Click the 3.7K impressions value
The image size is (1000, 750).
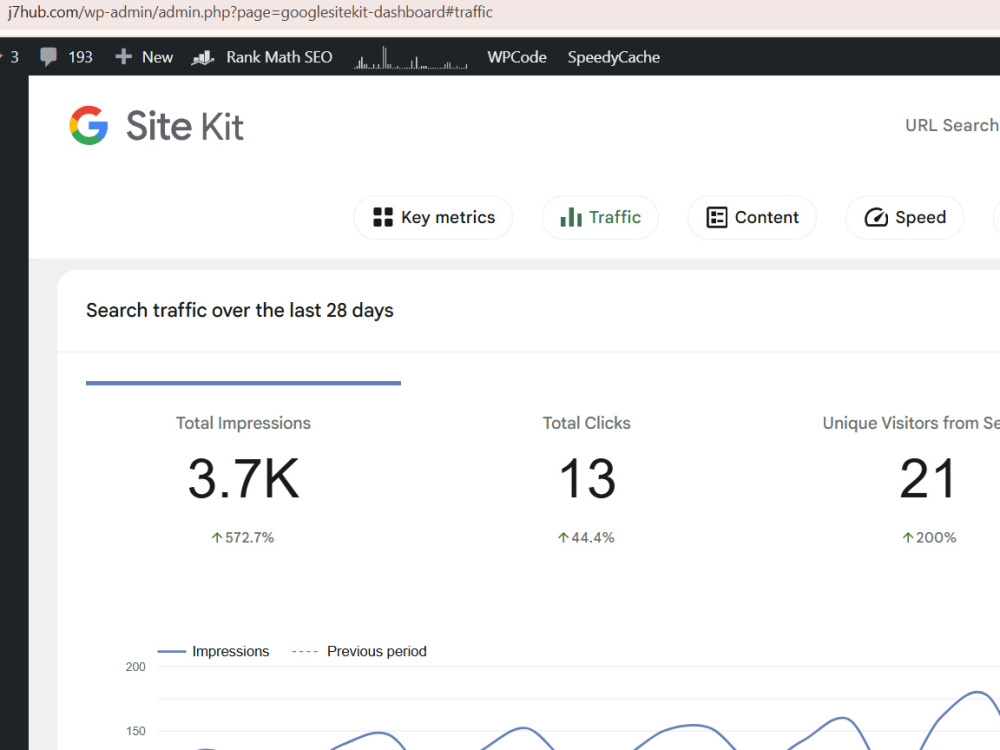point(243,478)
